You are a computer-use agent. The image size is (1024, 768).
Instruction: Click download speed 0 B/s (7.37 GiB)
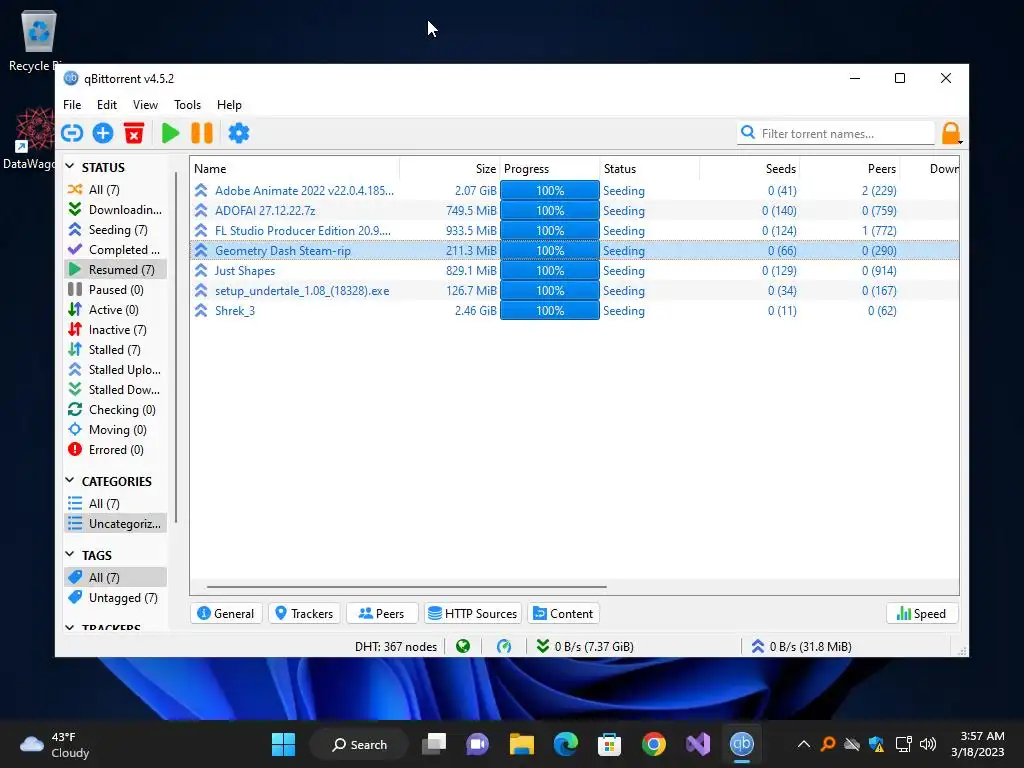point(585,647)
